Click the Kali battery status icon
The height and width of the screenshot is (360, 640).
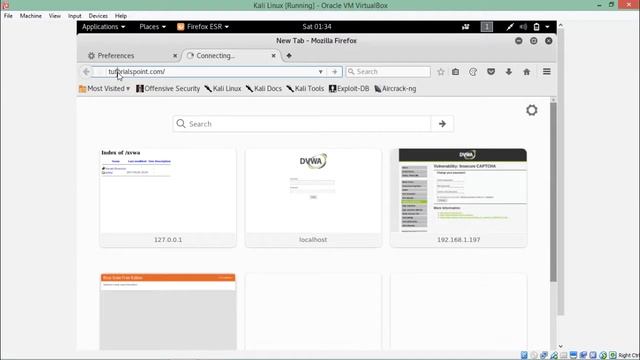(x=536, y=27)
